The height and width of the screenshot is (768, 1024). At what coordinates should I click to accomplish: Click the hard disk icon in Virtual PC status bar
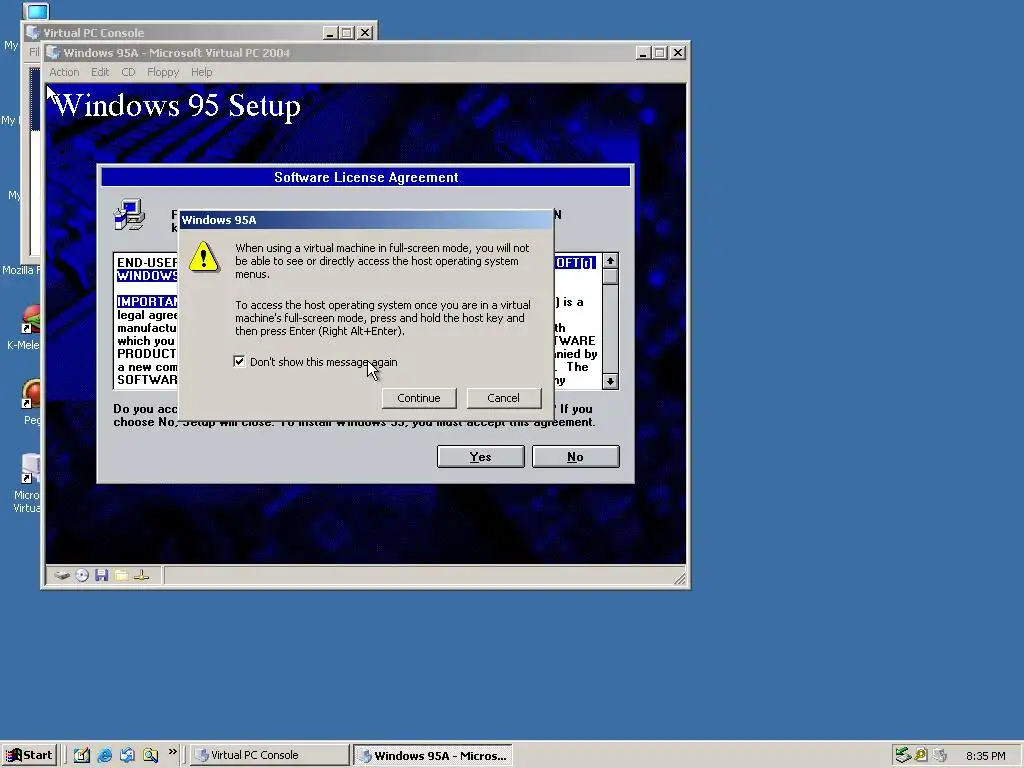pyautogui.click(x=62, y=575)
